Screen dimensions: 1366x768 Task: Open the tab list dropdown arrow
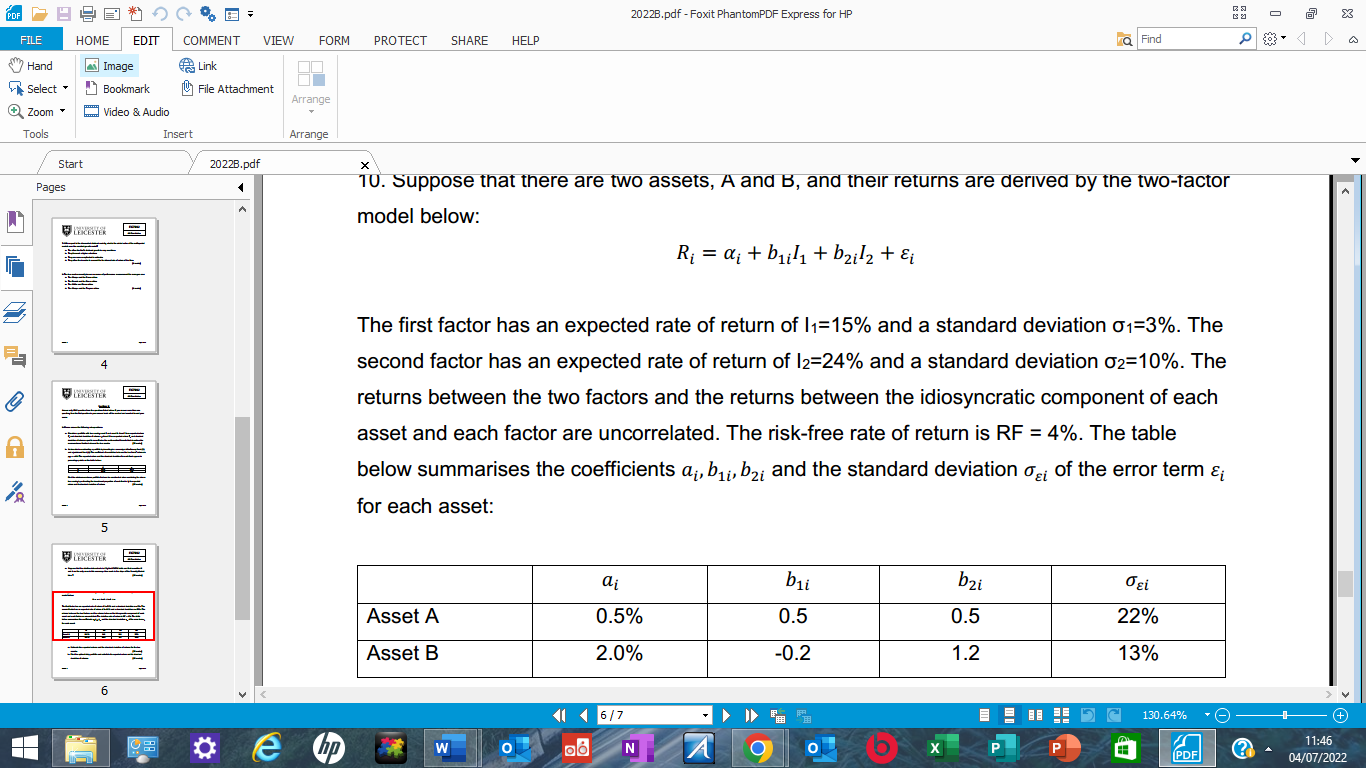[1356, 161]
